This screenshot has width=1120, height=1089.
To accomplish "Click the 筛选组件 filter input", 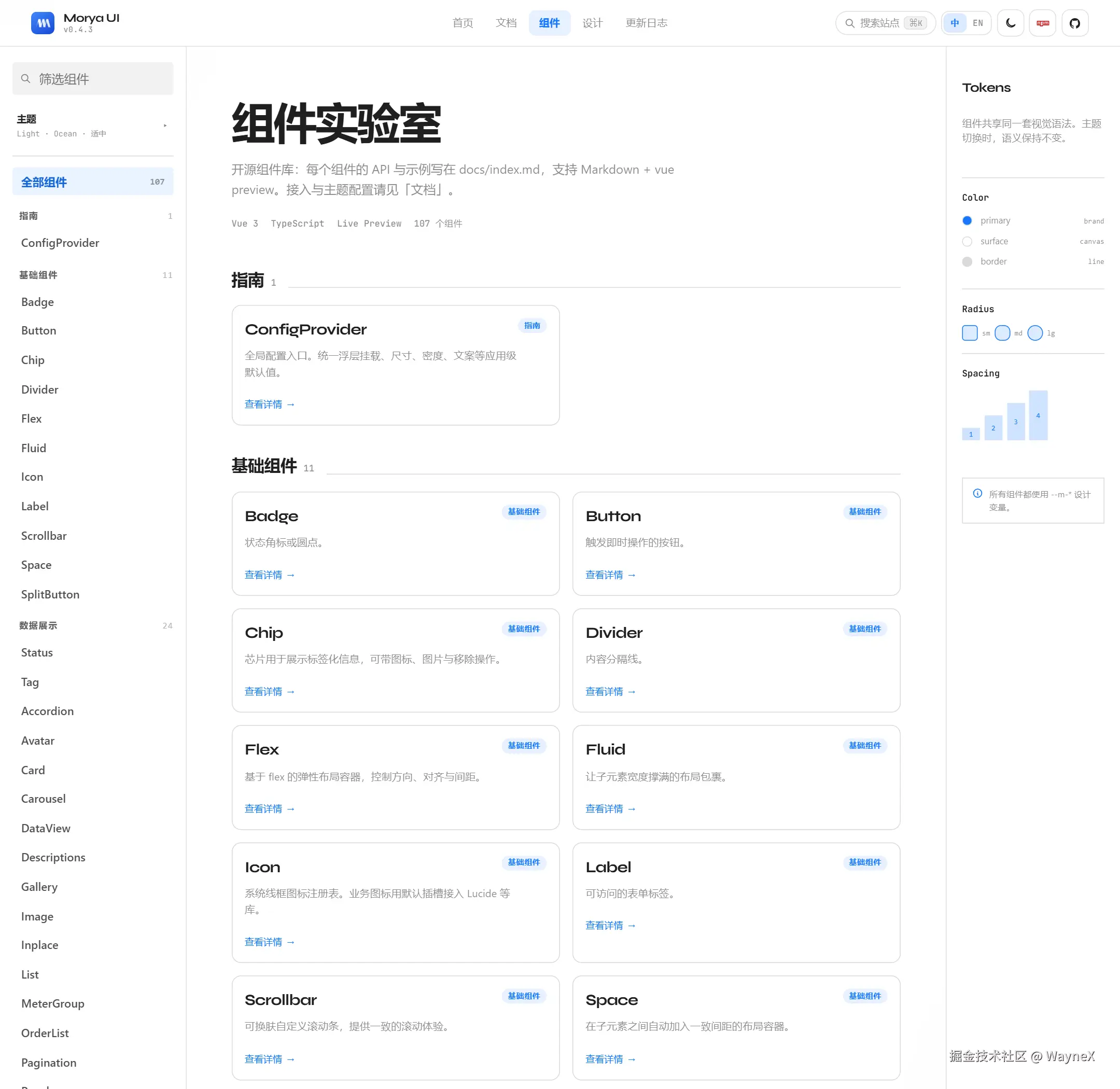I will tap(93, 79).
